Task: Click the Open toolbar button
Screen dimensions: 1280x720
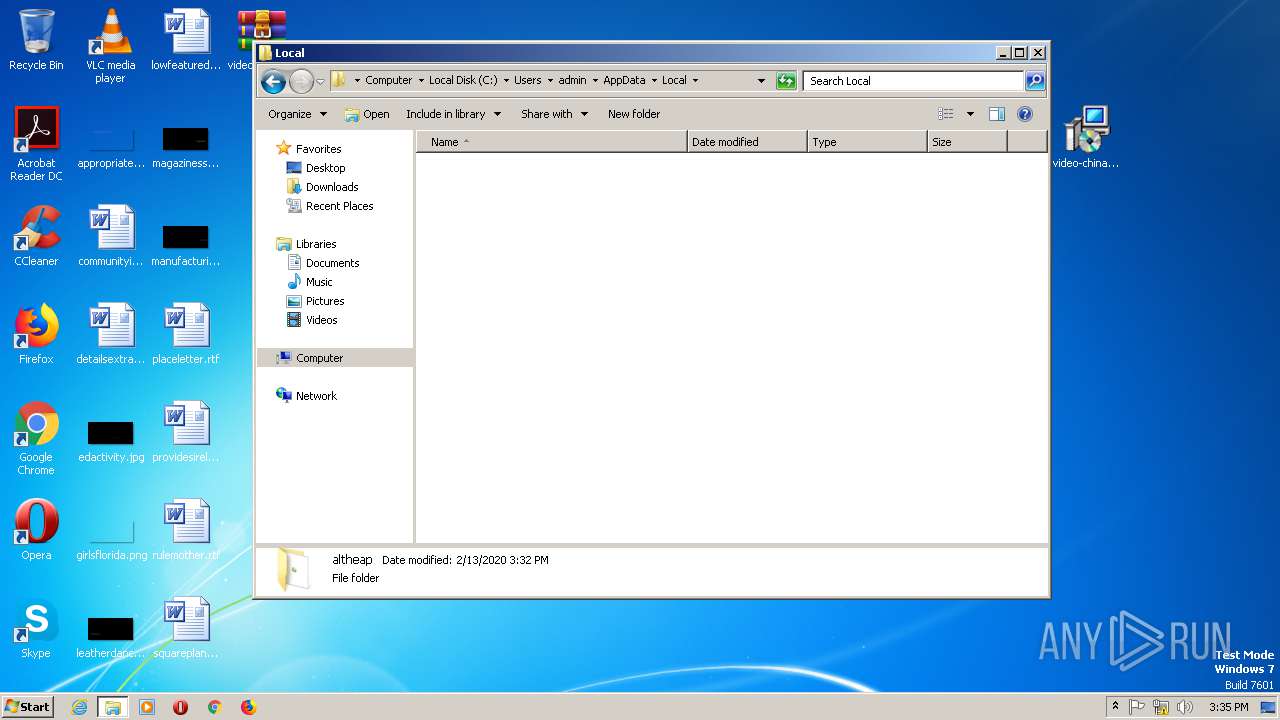Action: click(x=366, y=114)
